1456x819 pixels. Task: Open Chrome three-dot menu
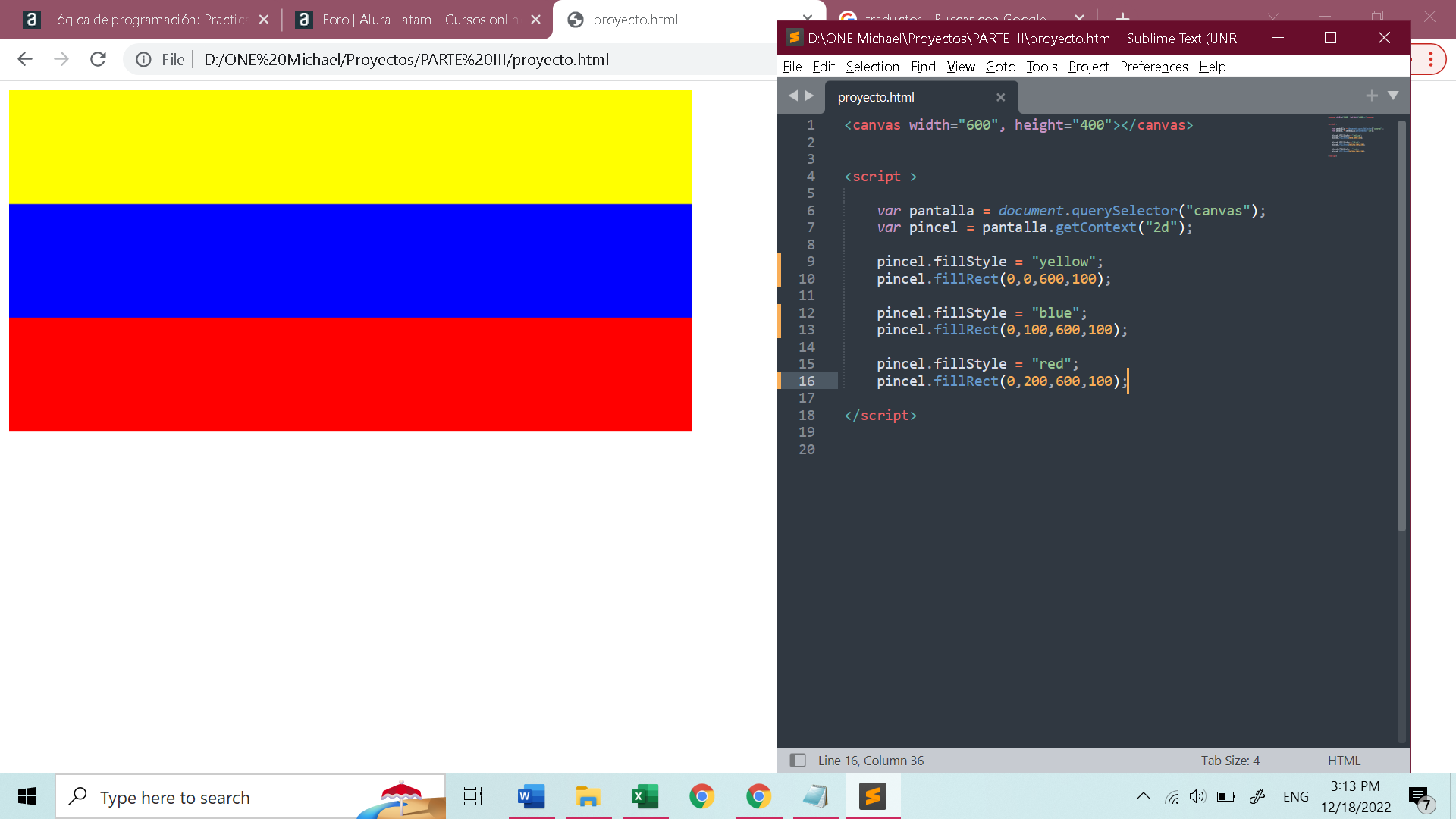1430,59
